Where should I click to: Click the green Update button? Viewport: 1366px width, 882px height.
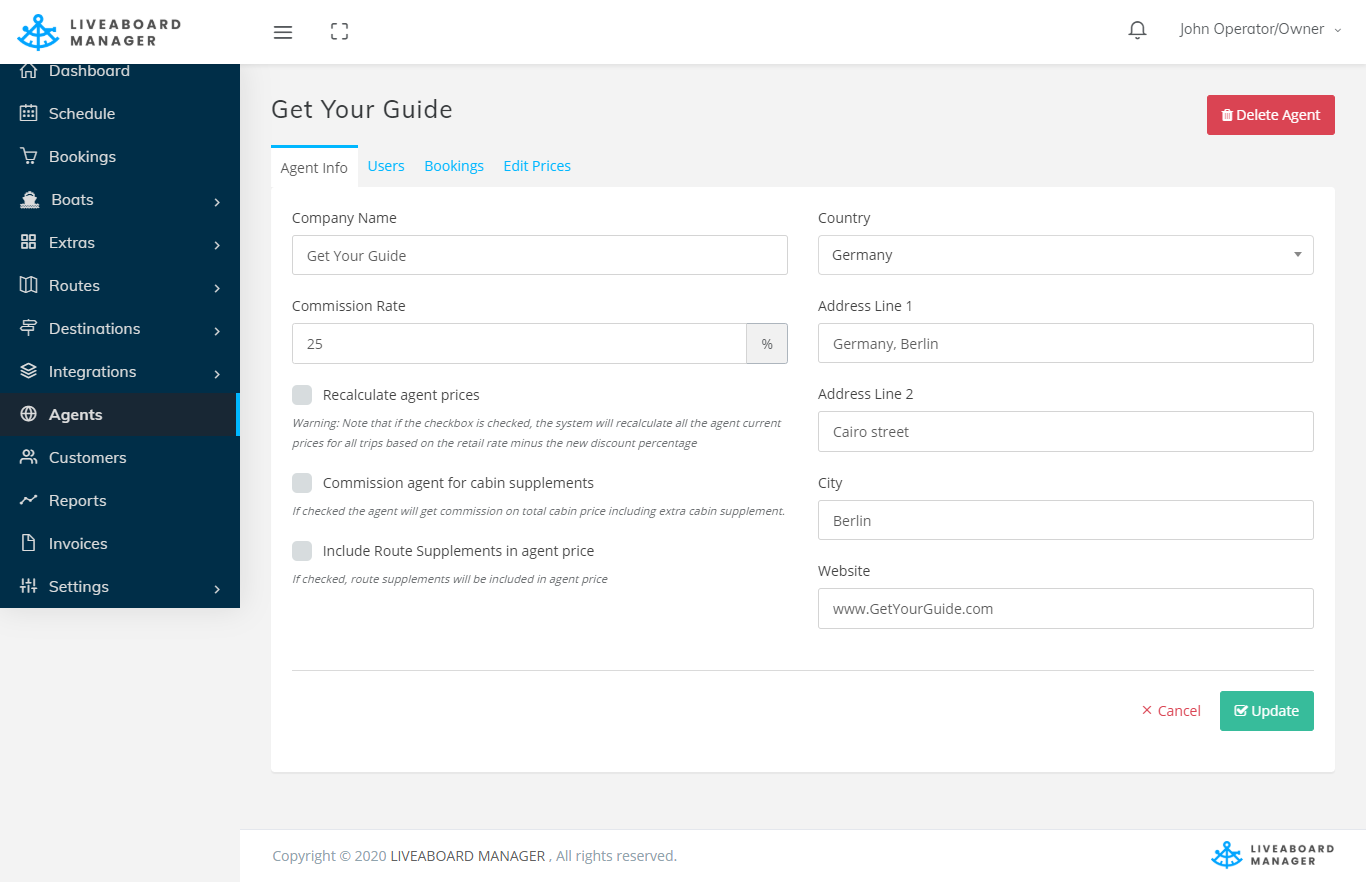(x=1266, y=711)
